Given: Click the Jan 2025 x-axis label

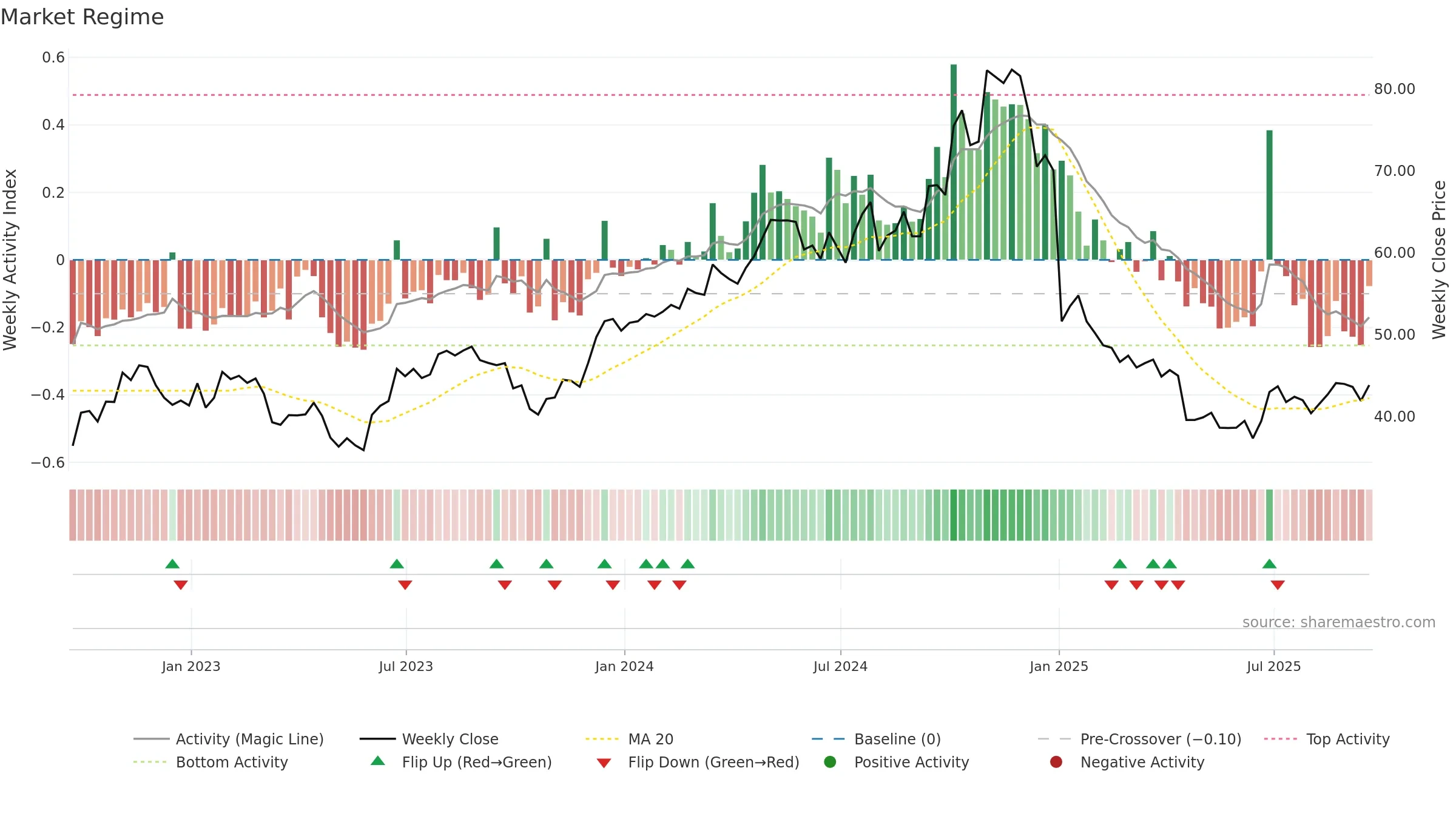Looking at the screenshot, I should 1059,666.
